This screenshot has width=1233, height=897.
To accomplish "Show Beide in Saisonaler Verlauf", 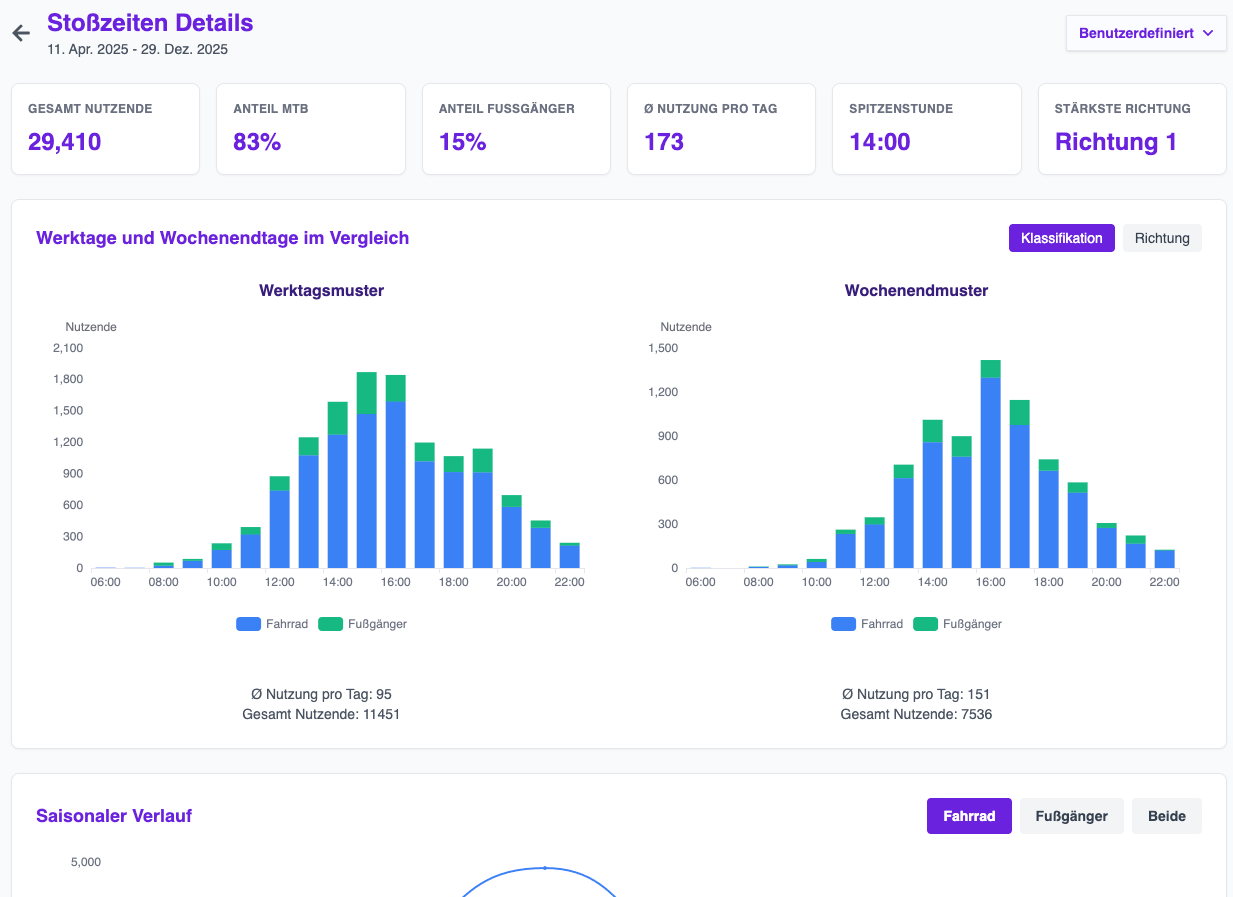I will (1166, 816).
